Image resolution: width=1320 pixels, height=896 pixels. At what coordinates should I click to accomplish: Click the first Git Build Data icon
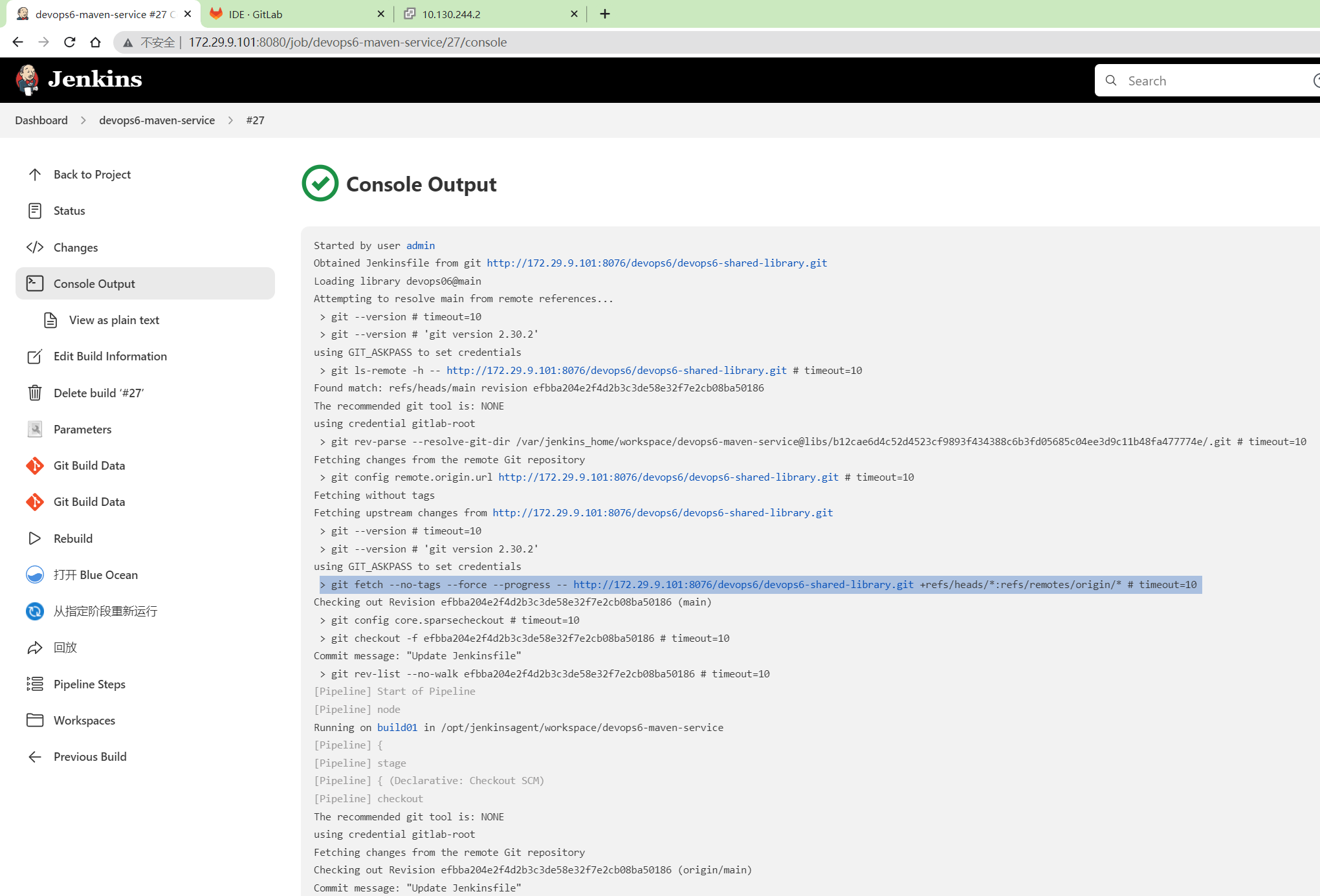[35, 466]
